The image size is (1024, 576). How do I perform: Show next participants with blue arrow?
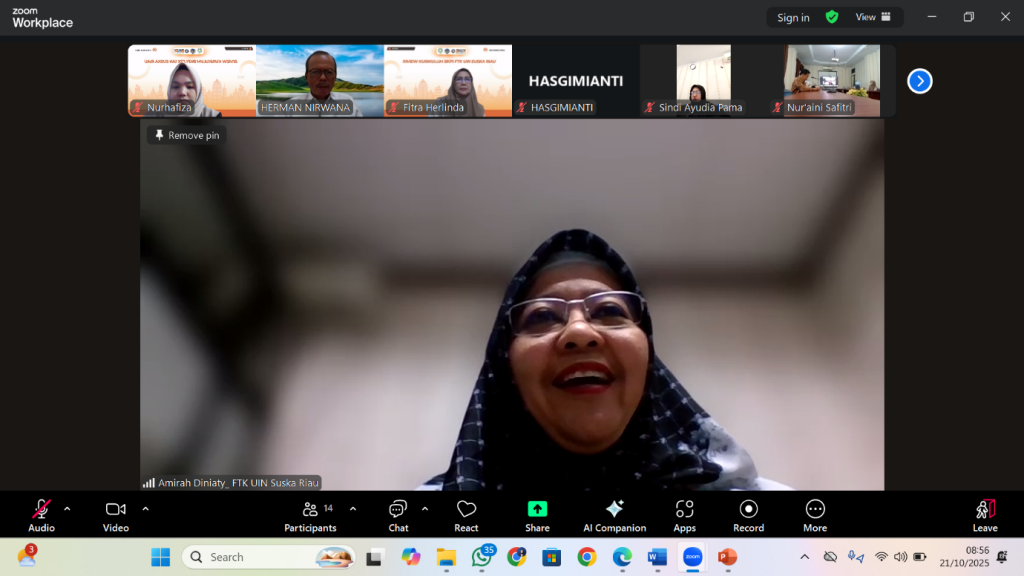pos(919,81)
